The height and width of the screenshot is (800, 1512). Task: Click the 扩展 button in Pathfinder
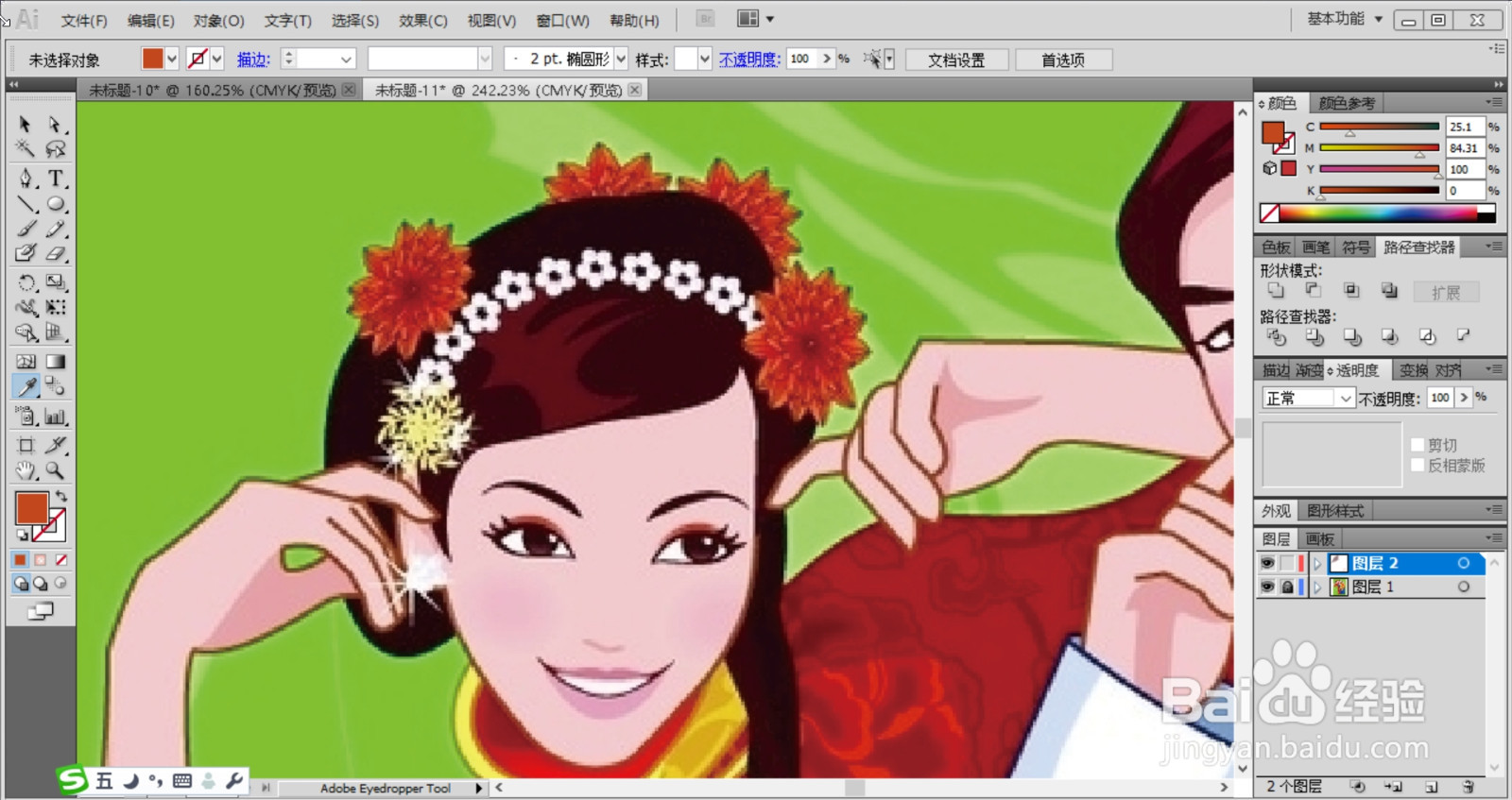pyautogui.click(x=1446, y=293)
